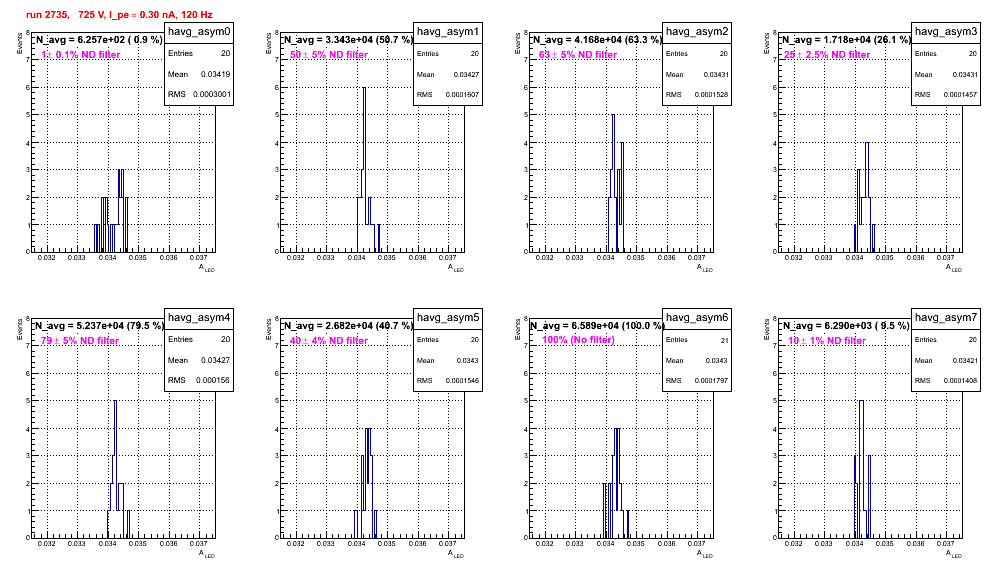Pick the magenta 1± 0.1% ND filter label
The width and height of the screenshot is (996, 572).
pyautogui.click(x=81, y=55)
